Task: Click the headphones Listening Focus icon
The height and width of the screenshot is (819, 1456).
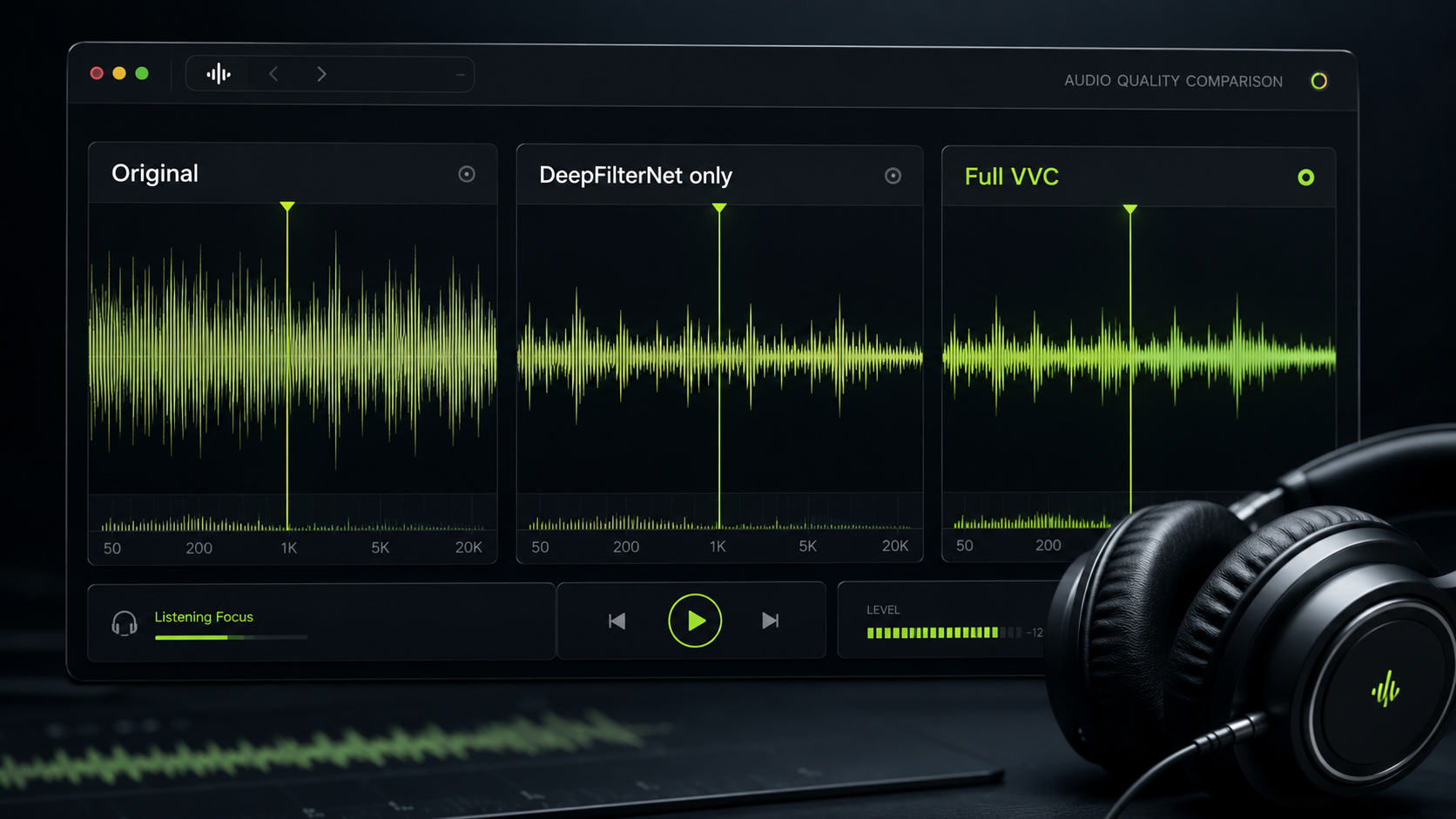Action: click(125, 623)
